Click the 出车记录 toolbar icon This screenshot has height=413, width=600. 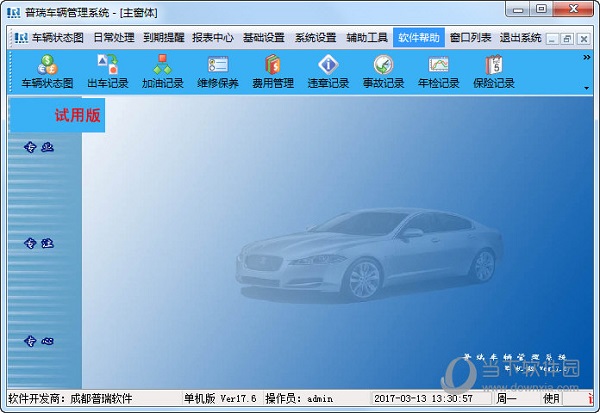108,73
